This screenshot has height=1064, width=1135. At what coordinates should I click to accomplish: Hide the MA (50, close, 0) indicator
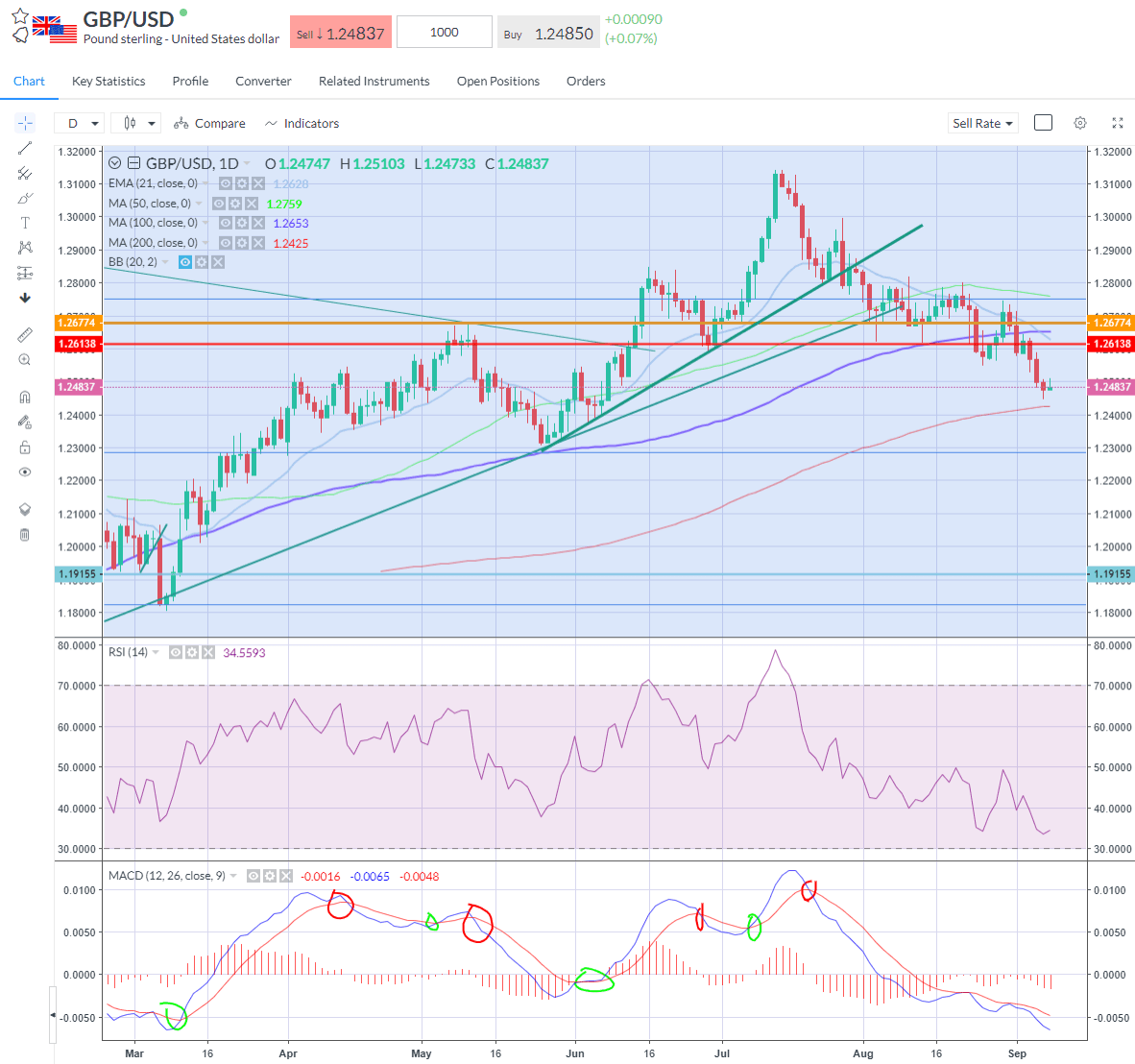tap(219, 204)
